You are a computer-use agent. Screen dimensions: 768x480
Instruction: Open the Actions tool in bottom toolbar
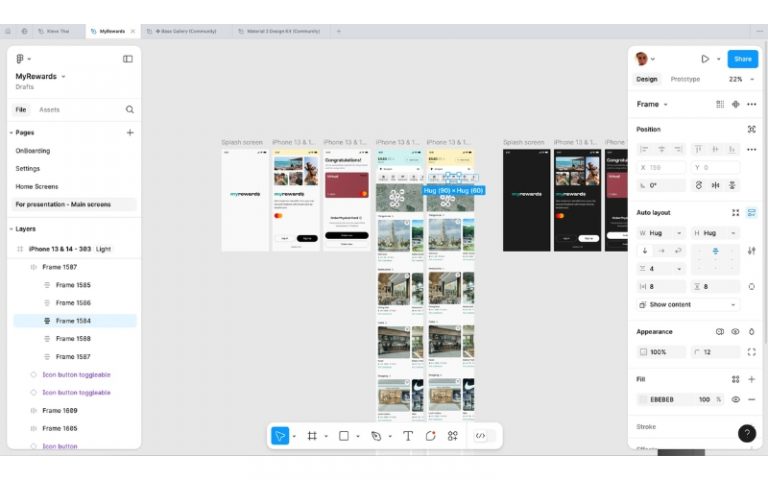click(453, 436)
